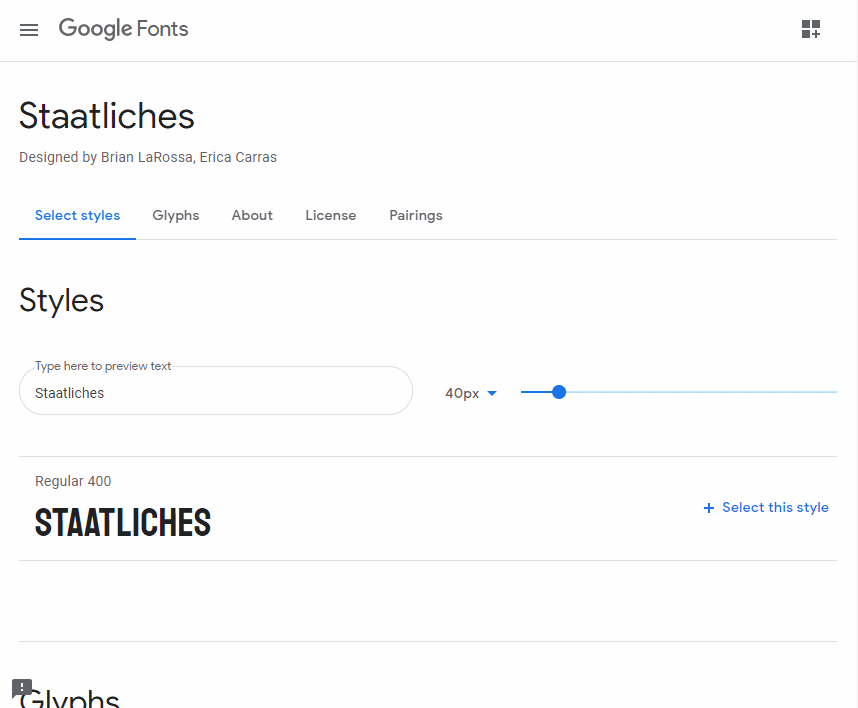Open the hamburger navigation menu
The height and width of the screenshot is (708, 858).
coord(29,30)
